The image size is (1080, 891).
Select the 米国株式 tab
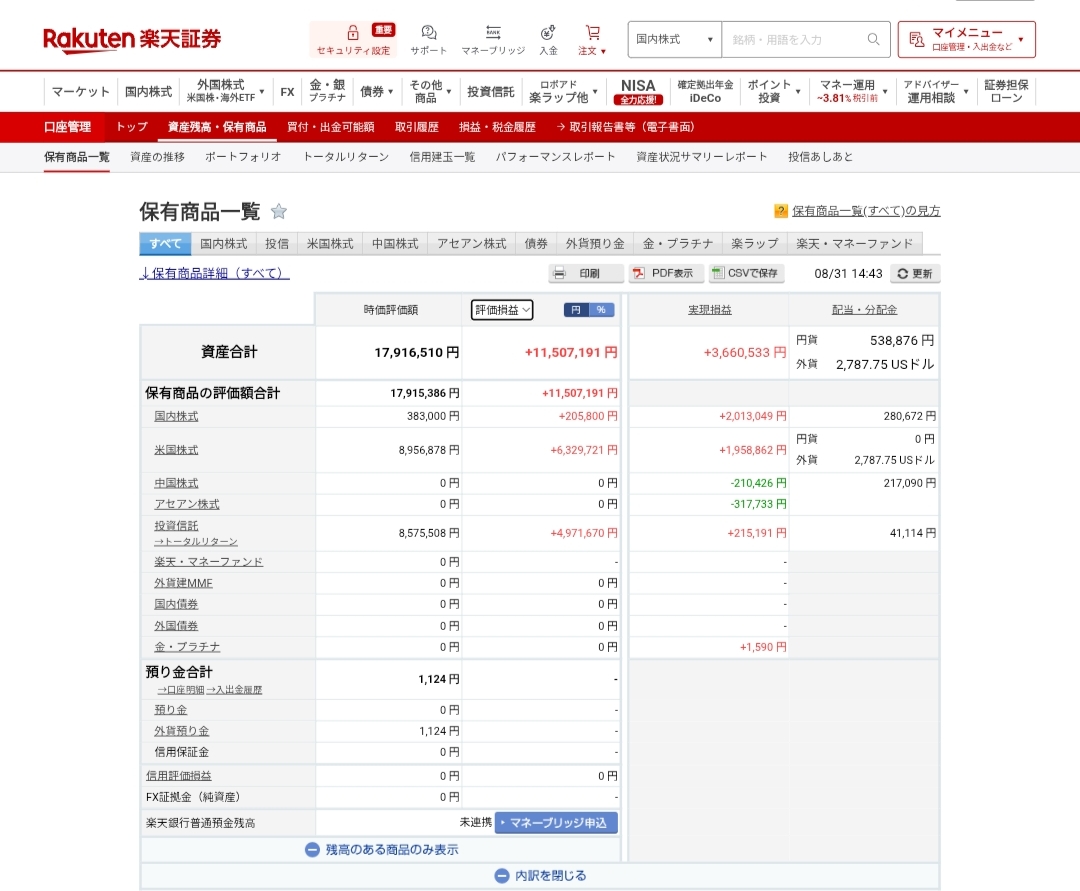coord(330,243)
